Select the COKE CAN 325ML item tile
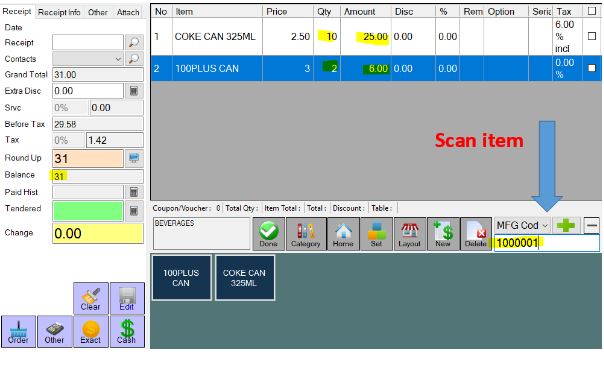Viewport: 604px width, 380px height. (x=245, y=277)
